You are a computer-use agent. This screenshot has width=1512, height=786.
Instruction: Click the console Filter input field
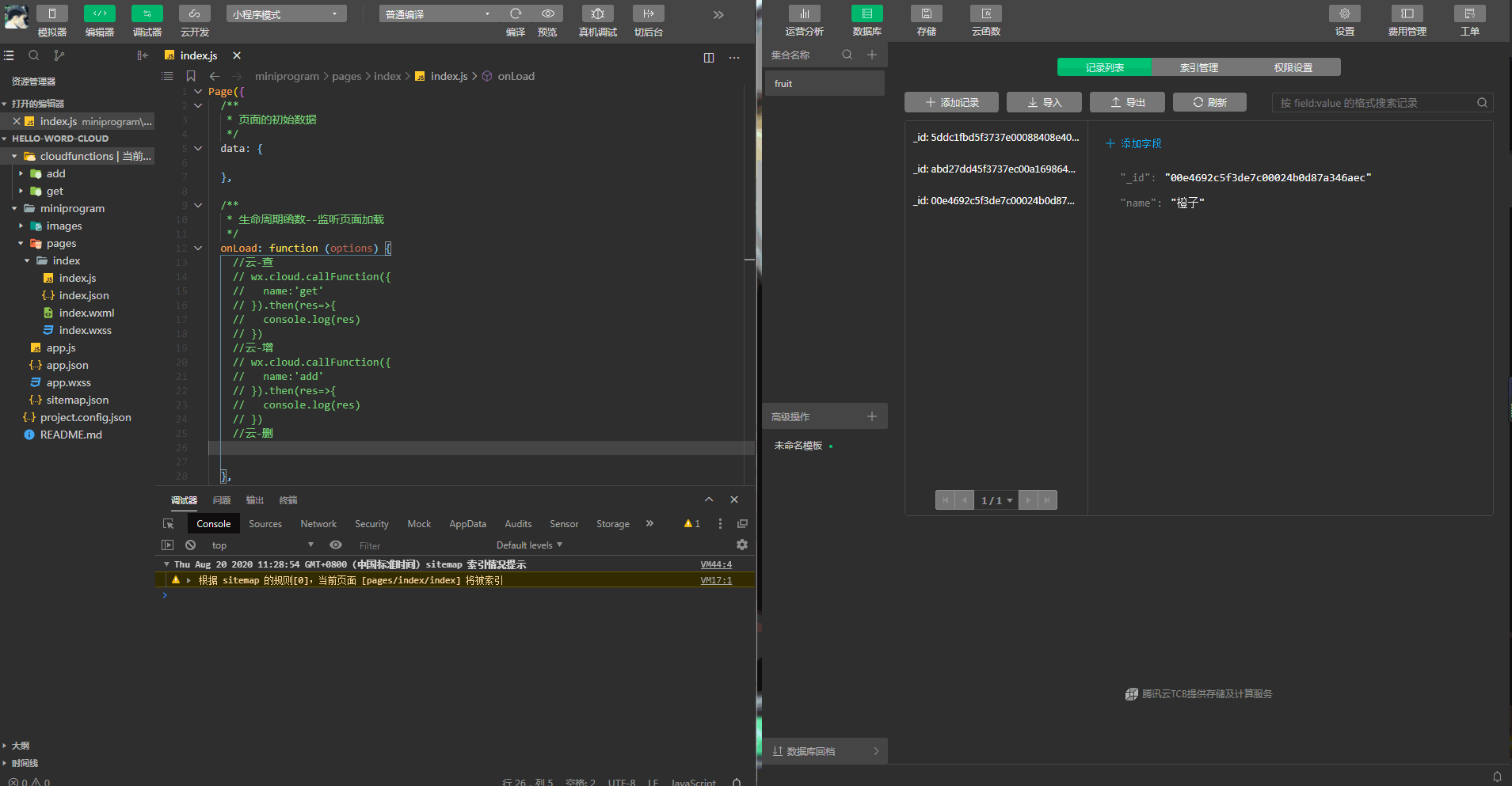click(x=420, y=545)
